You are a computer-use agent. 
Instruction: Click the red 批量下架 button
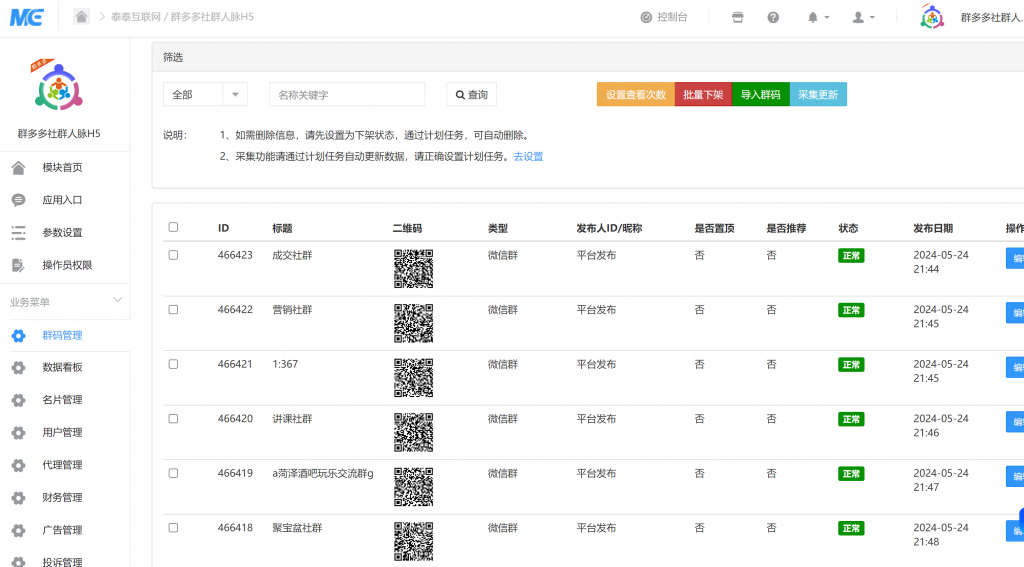click(703, 95)
